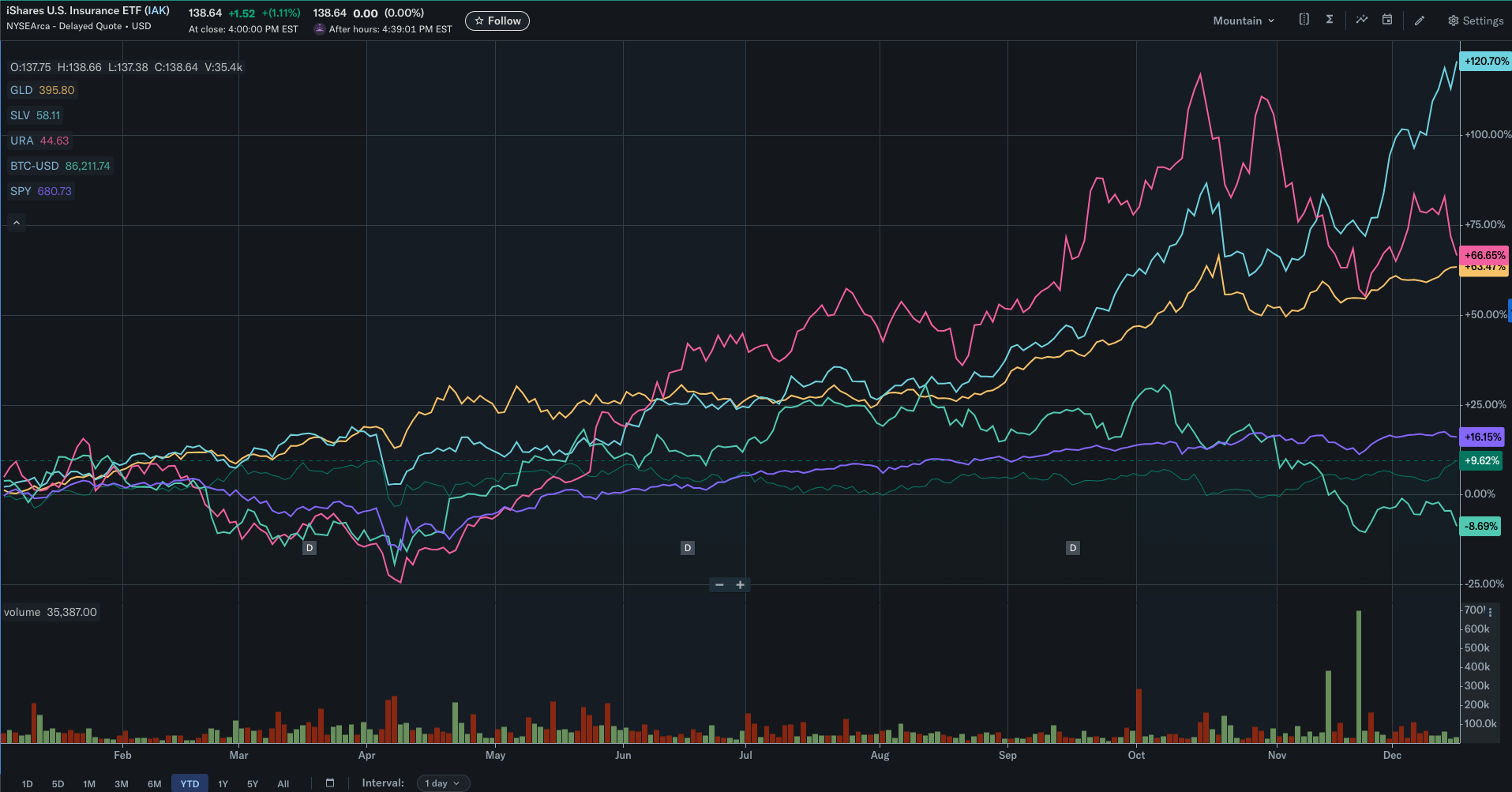Collapse the comparison legend chevron
1512x792 pixels.
17,223
